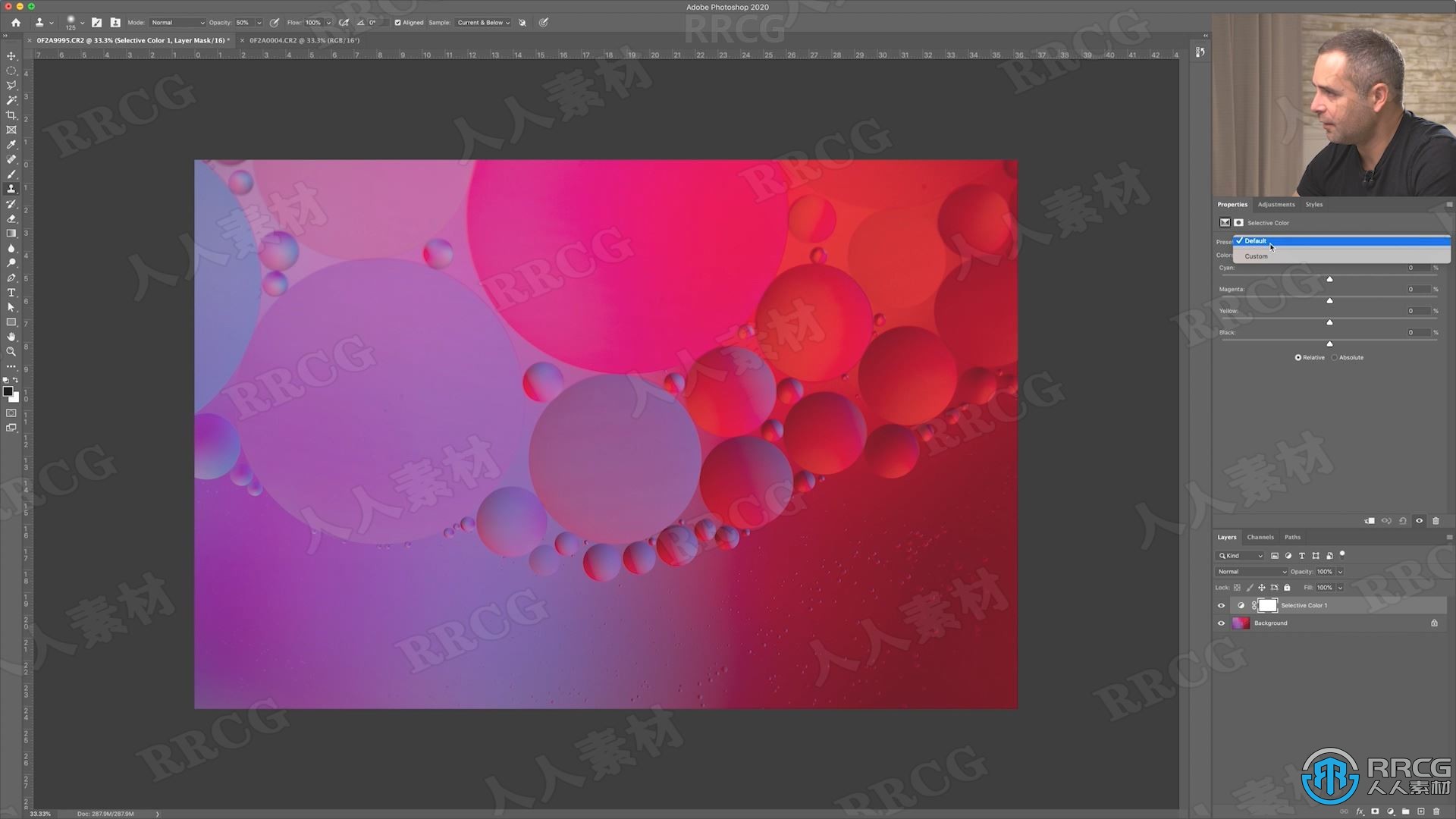Click the Gradient tool icon

click(x=11, y=233)
